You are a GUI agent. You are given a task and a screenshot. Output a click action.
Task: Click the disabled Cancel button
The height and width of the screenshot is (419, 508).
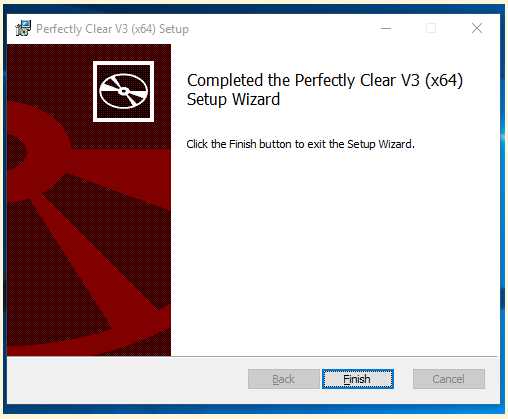click(x=449, y=379)
